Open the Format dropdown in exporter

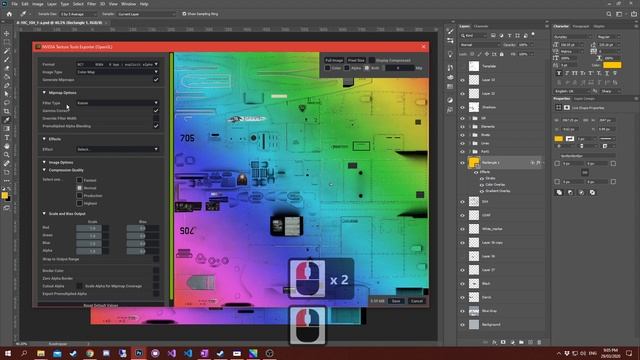pyautogui.click(x=117, y=64)
